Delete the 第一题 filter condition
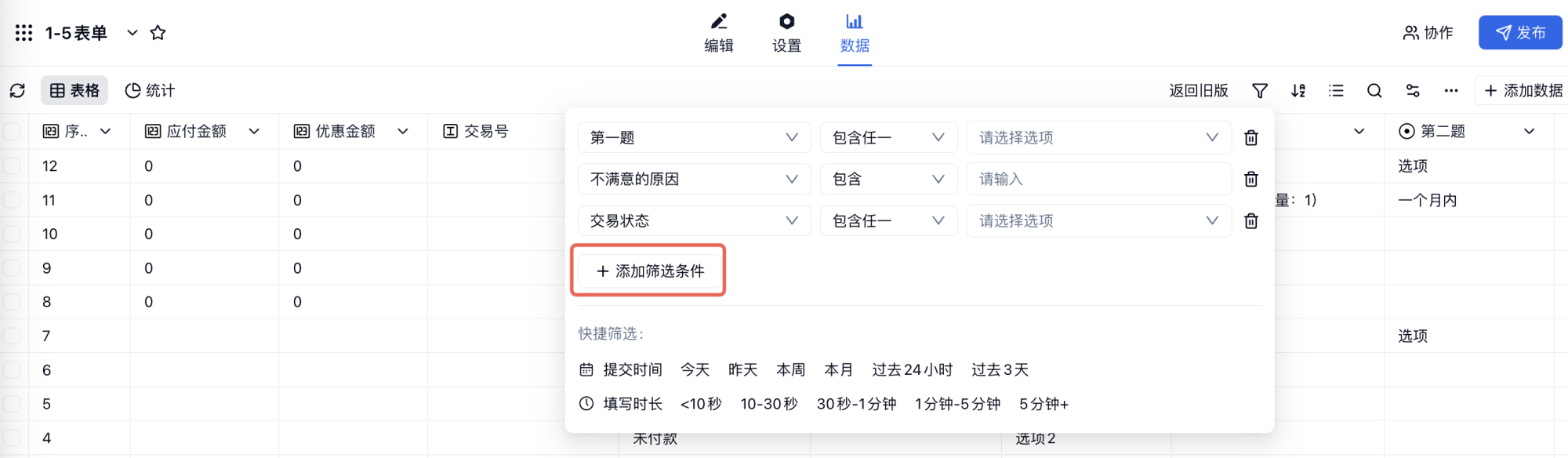Screen dimensions: 1568x458 (1251, 137)
